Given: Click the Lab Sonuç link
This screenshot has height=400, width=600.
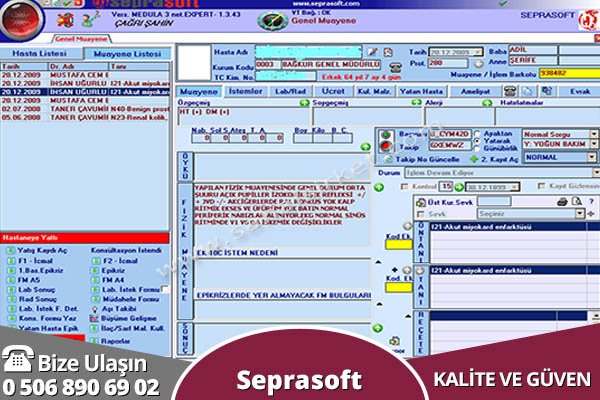Looking at the screenshot, I should (x=36, y=290).
